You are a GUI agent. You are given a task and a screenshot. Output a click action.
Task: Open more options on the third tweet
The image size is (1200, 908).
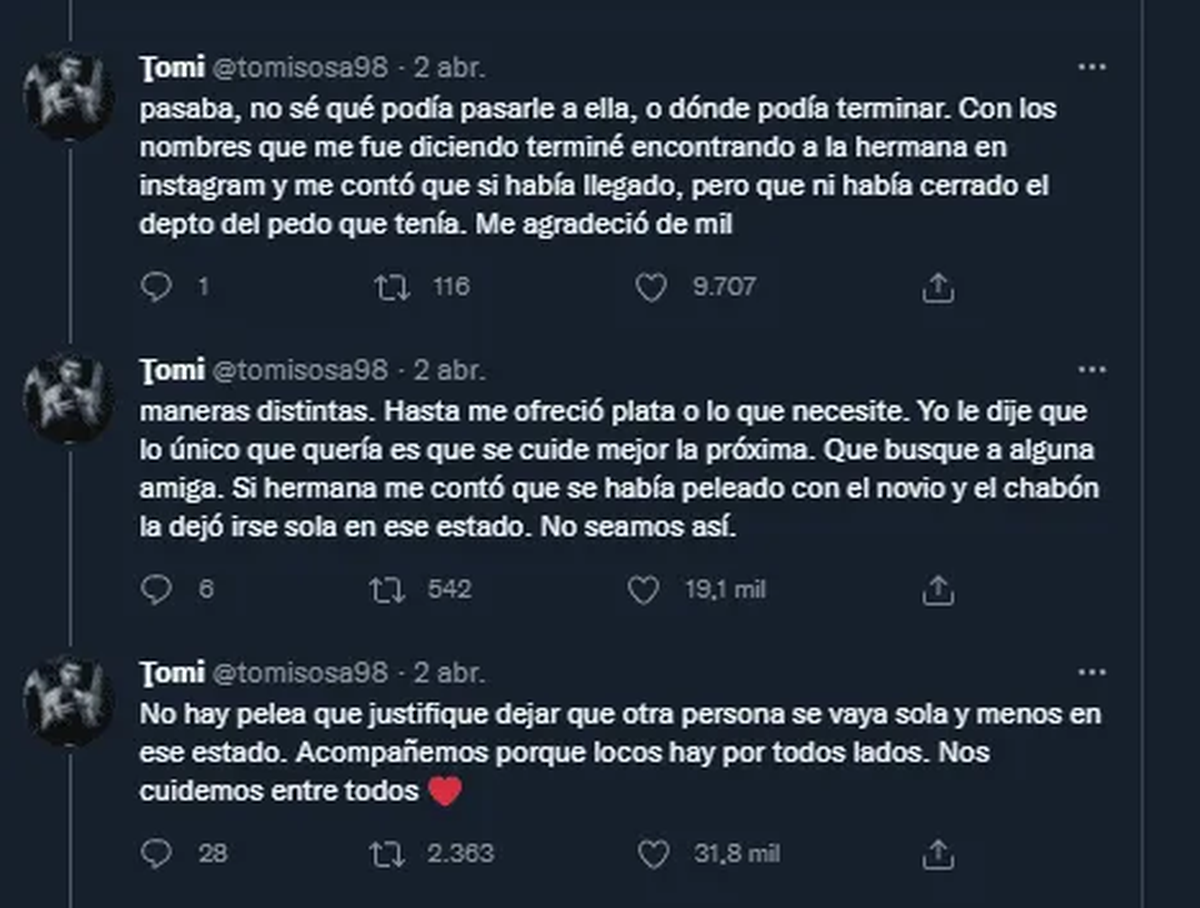[1091, 671]
